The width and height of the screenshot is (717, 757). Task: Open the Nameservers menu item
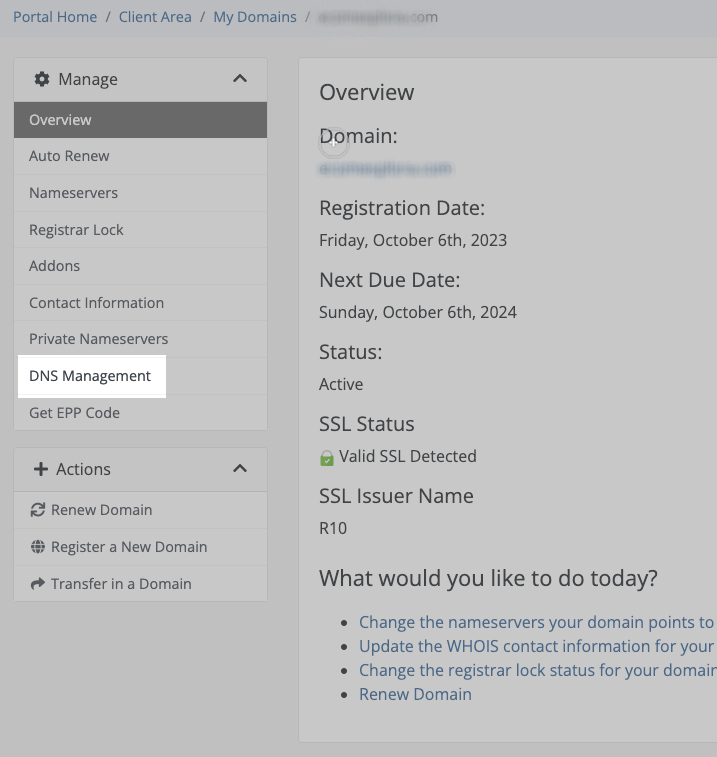(x=141, y=193)
